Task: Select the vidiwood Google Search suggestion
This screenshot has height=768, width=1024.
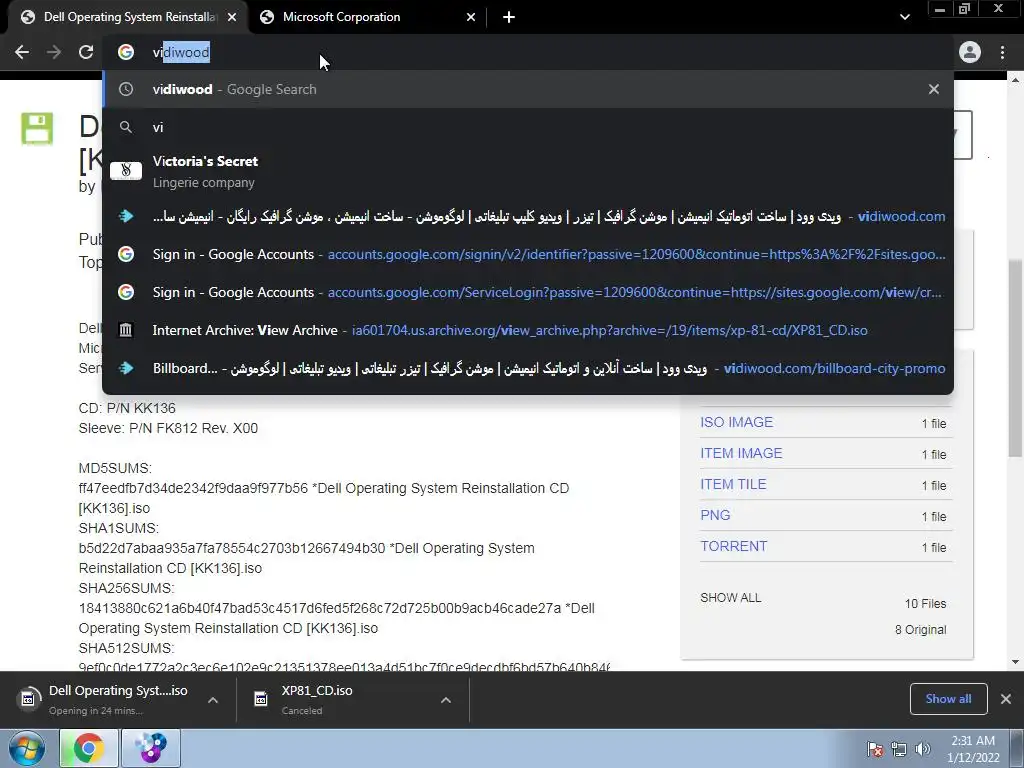Action: coord(528,89)
